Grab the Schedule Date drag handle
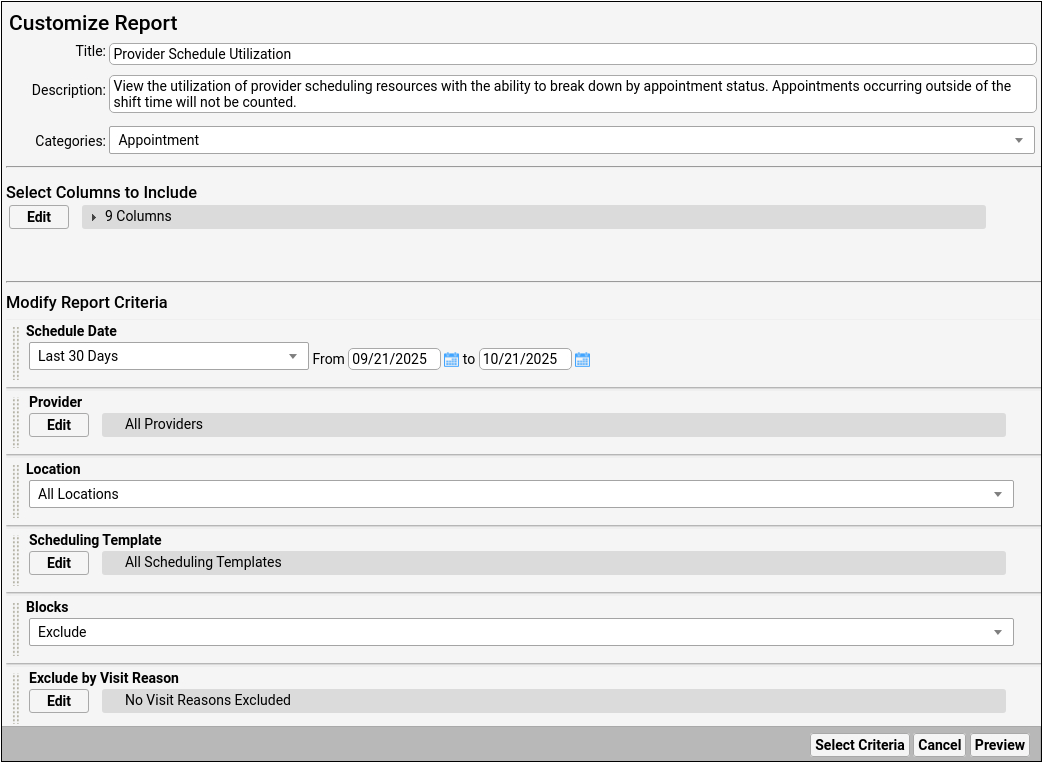 [x=16, y=350]
